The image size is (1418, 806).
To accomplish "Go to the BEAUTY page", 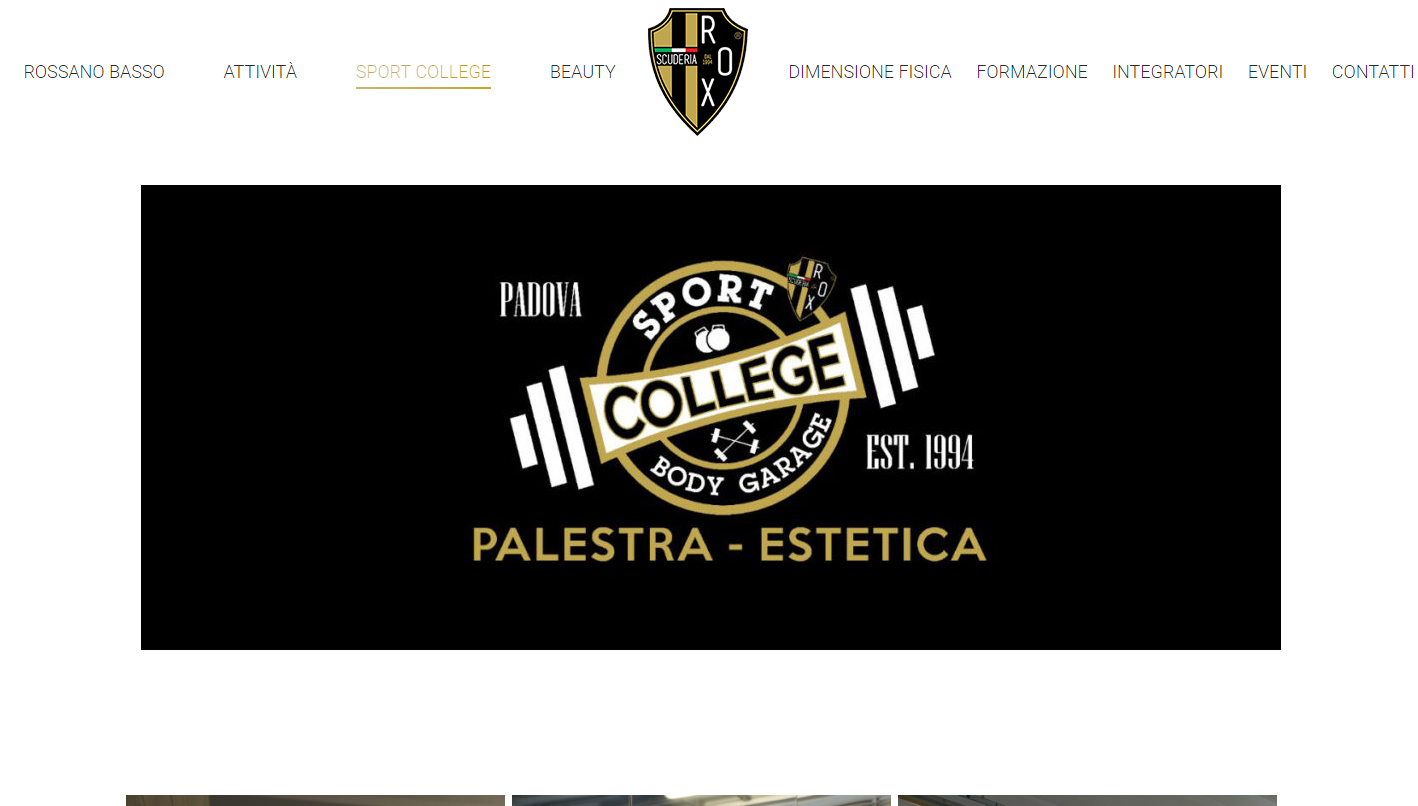I will pyautogui.click(x=583, y=72).
